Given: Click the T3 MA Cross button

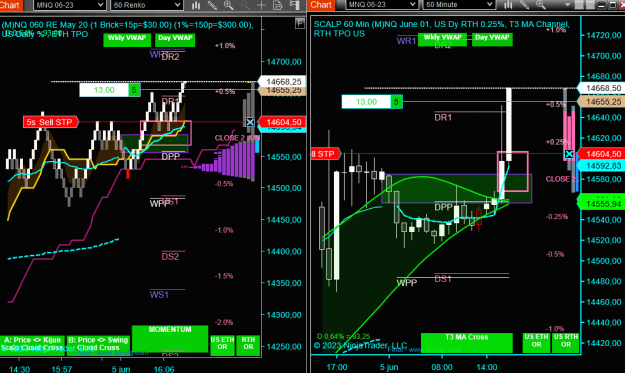Looking at the screenshot, I should tap(467, 343).
